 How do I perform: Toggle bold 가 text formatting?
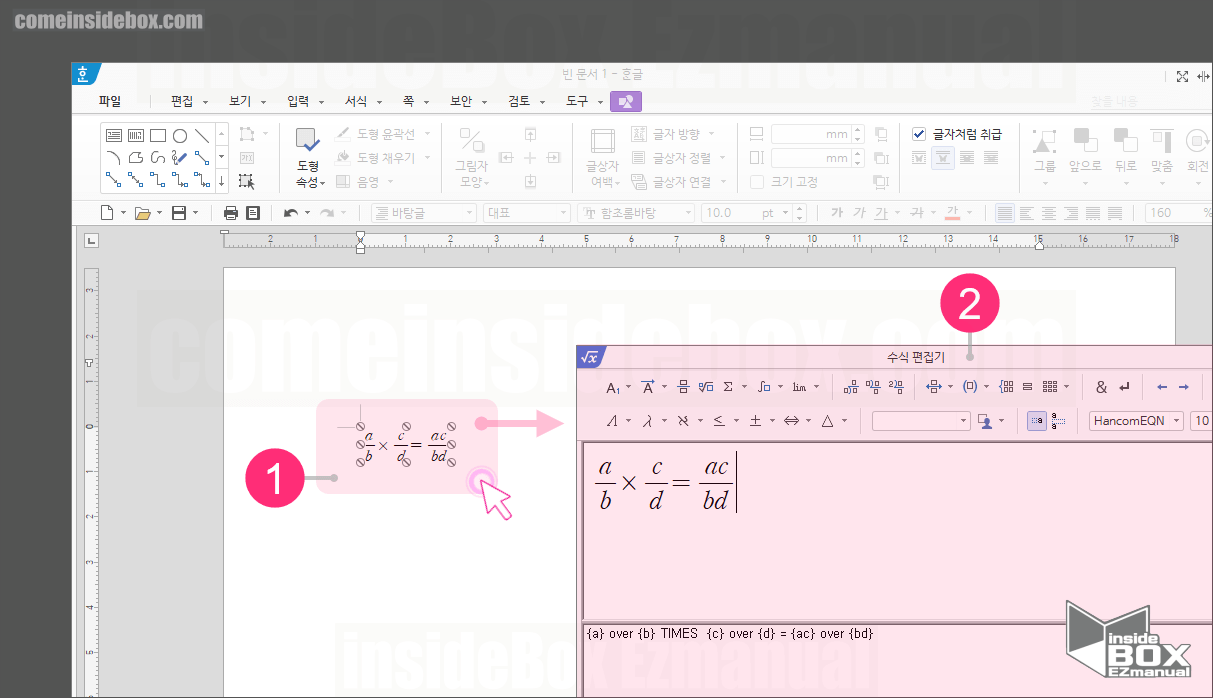pos(836,213)
